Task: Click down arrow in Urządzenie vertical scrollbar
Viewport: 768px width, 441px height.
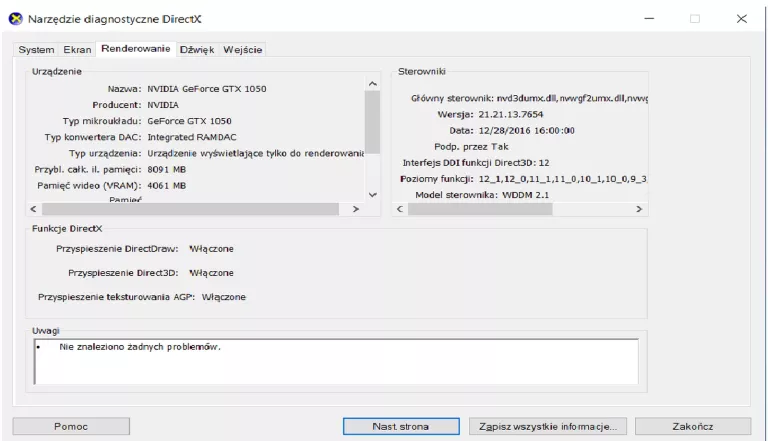Action: (372, 195)
